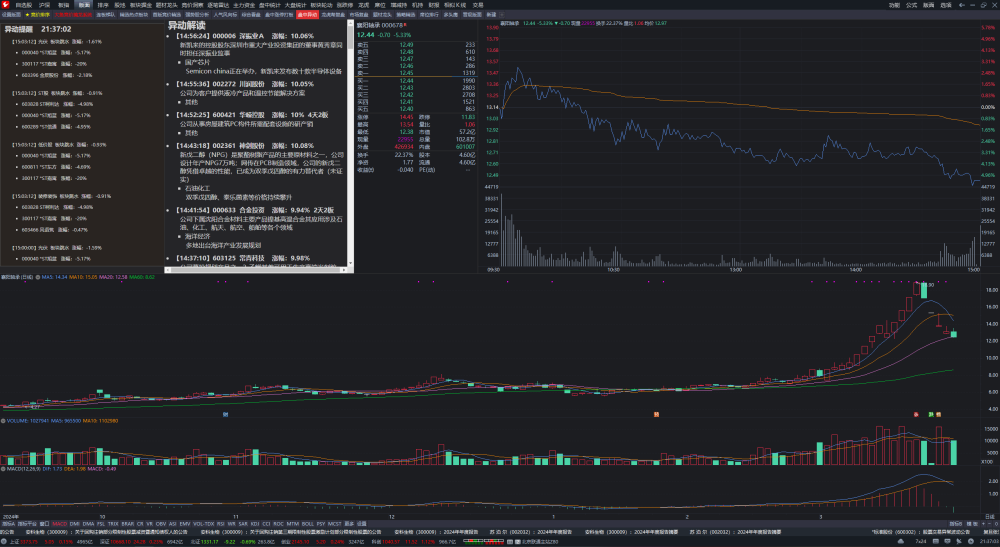Select the MACD indicator
The height and width of the screenshot is (547, 1000).
[59, 524]
